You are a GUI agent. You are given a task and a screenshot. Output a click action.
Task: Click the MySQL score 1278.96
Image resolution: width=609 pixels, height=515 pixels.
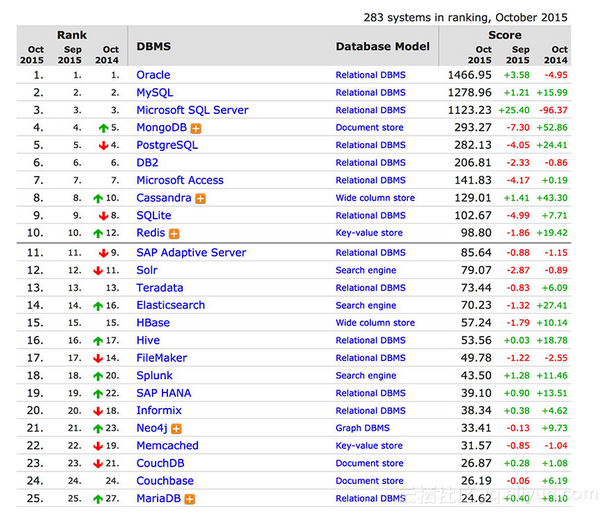(470, 93)
